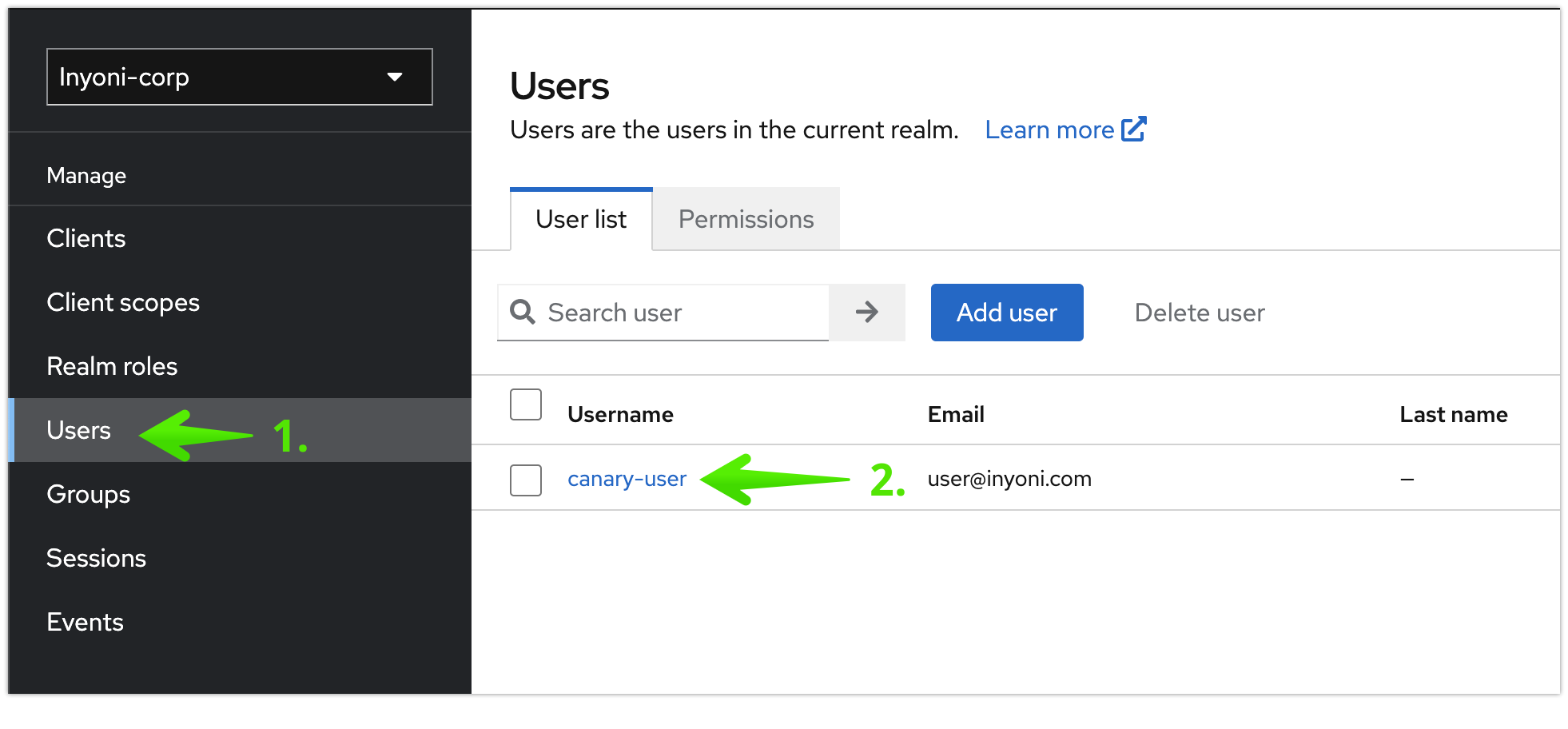Image resolution: width=1568 pixels, height=729 pixels.
Task: Click the search magnifier icon
Action: [523, 312]
